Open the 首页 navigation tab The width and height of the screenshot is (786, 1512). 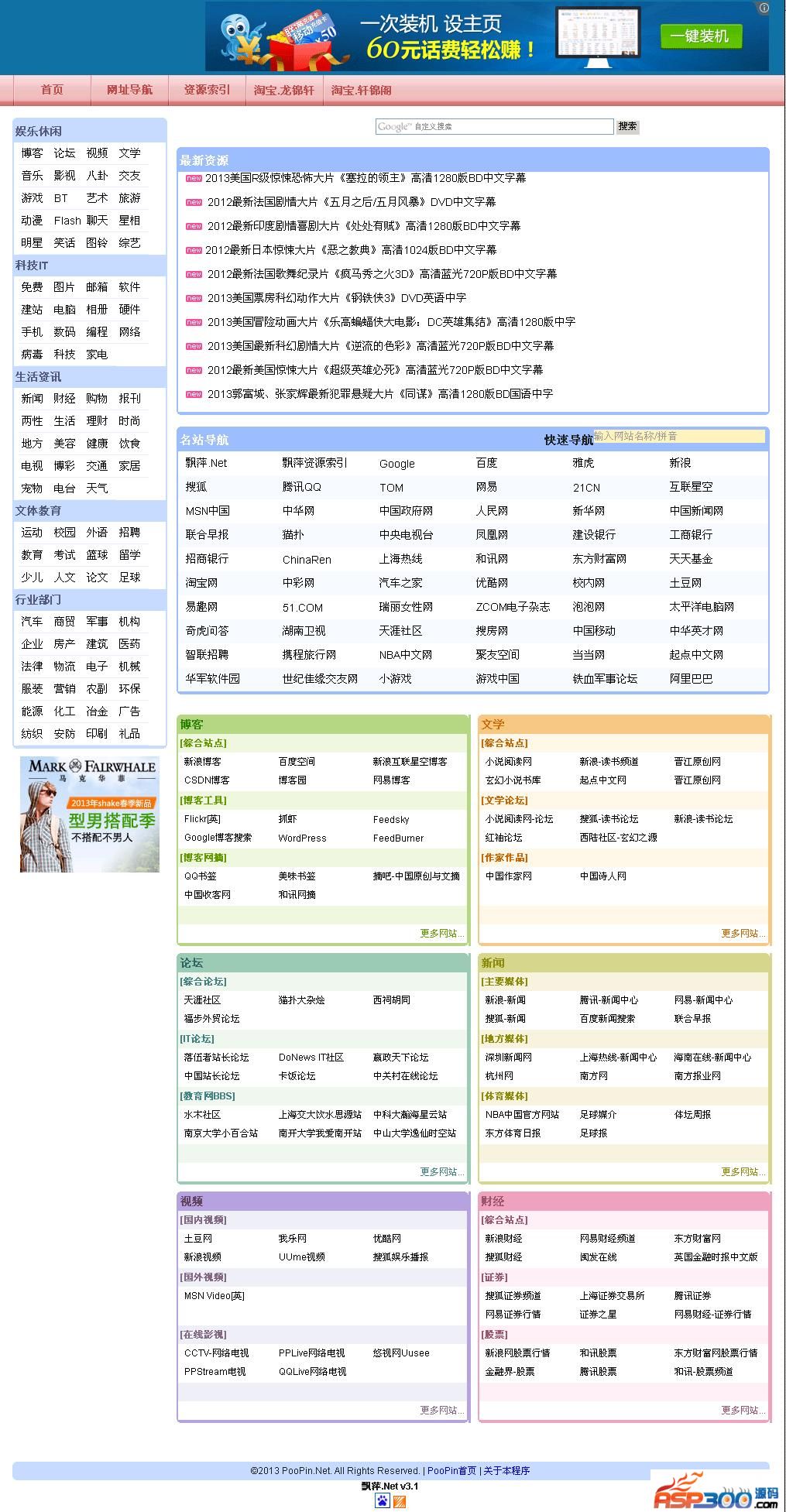pos(52,90)
